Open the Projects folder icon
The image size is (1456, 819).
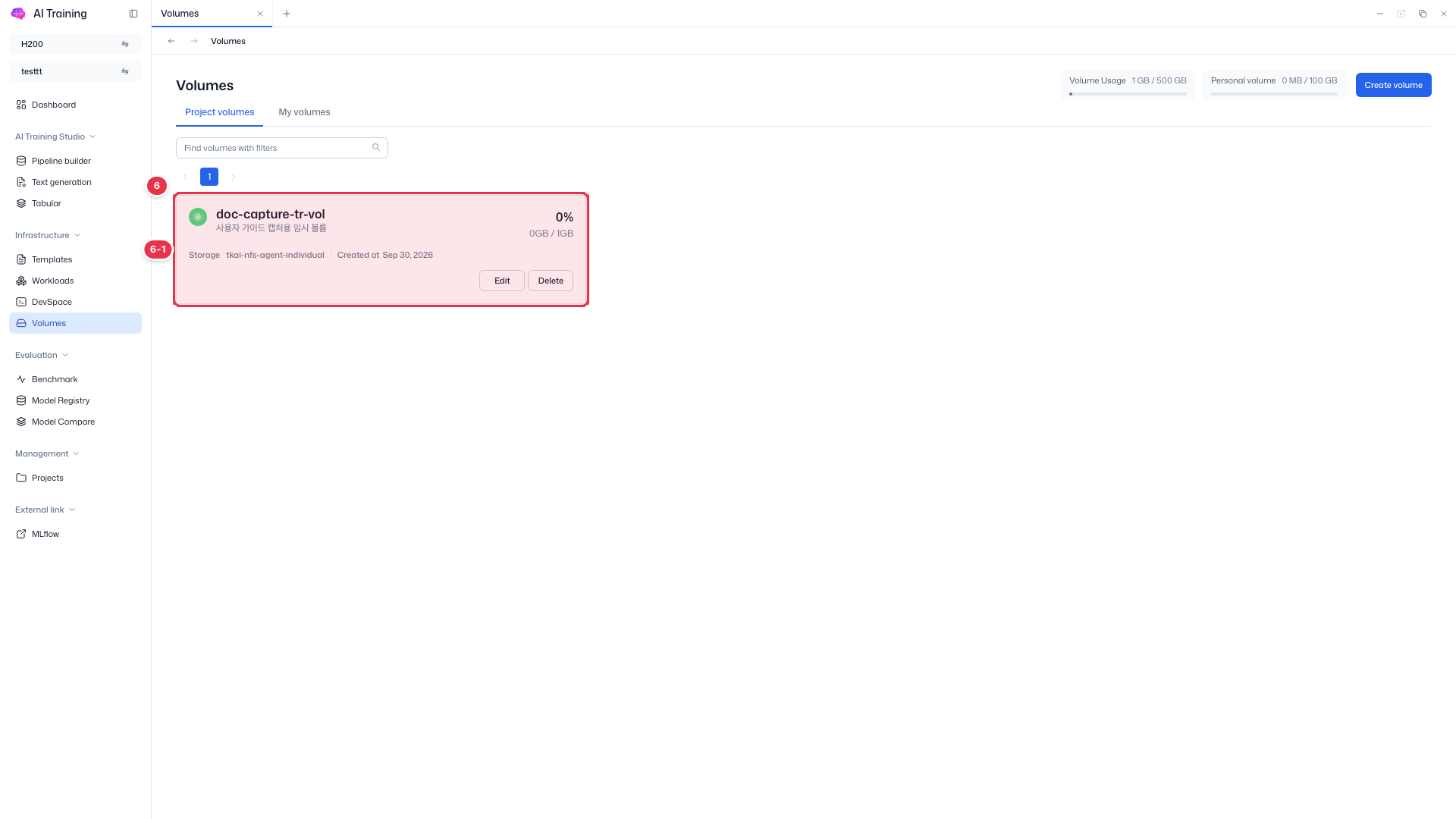[x=21, y=478]
